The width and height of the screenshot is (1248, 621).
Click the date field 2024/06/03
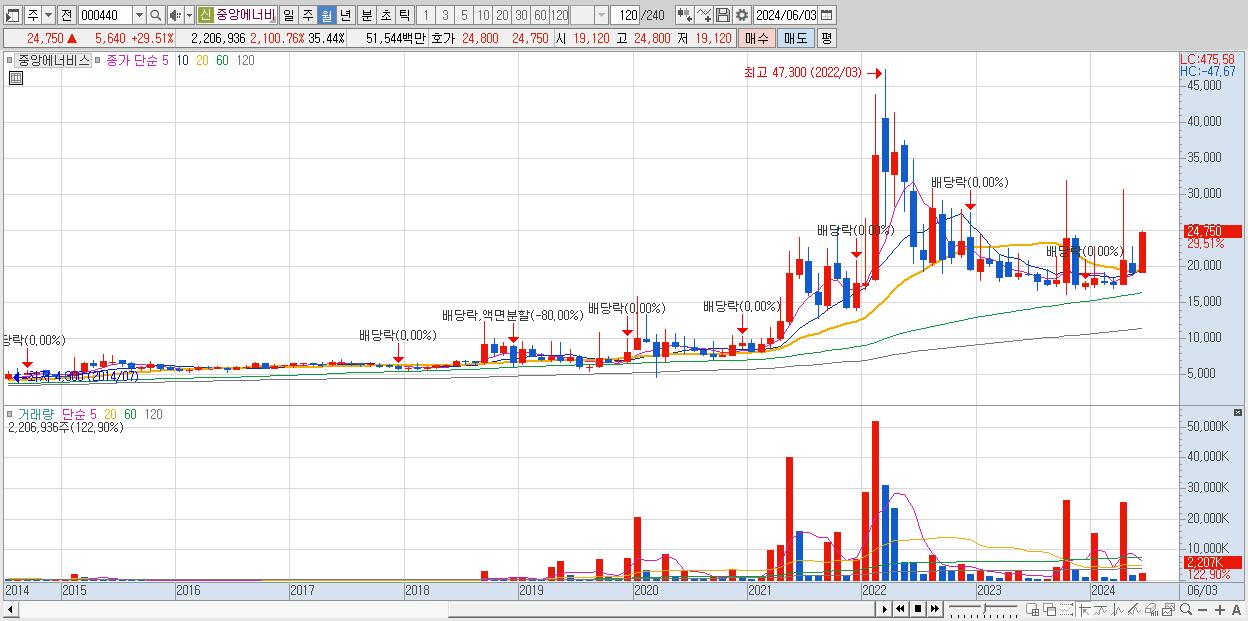tap(785, 15)
